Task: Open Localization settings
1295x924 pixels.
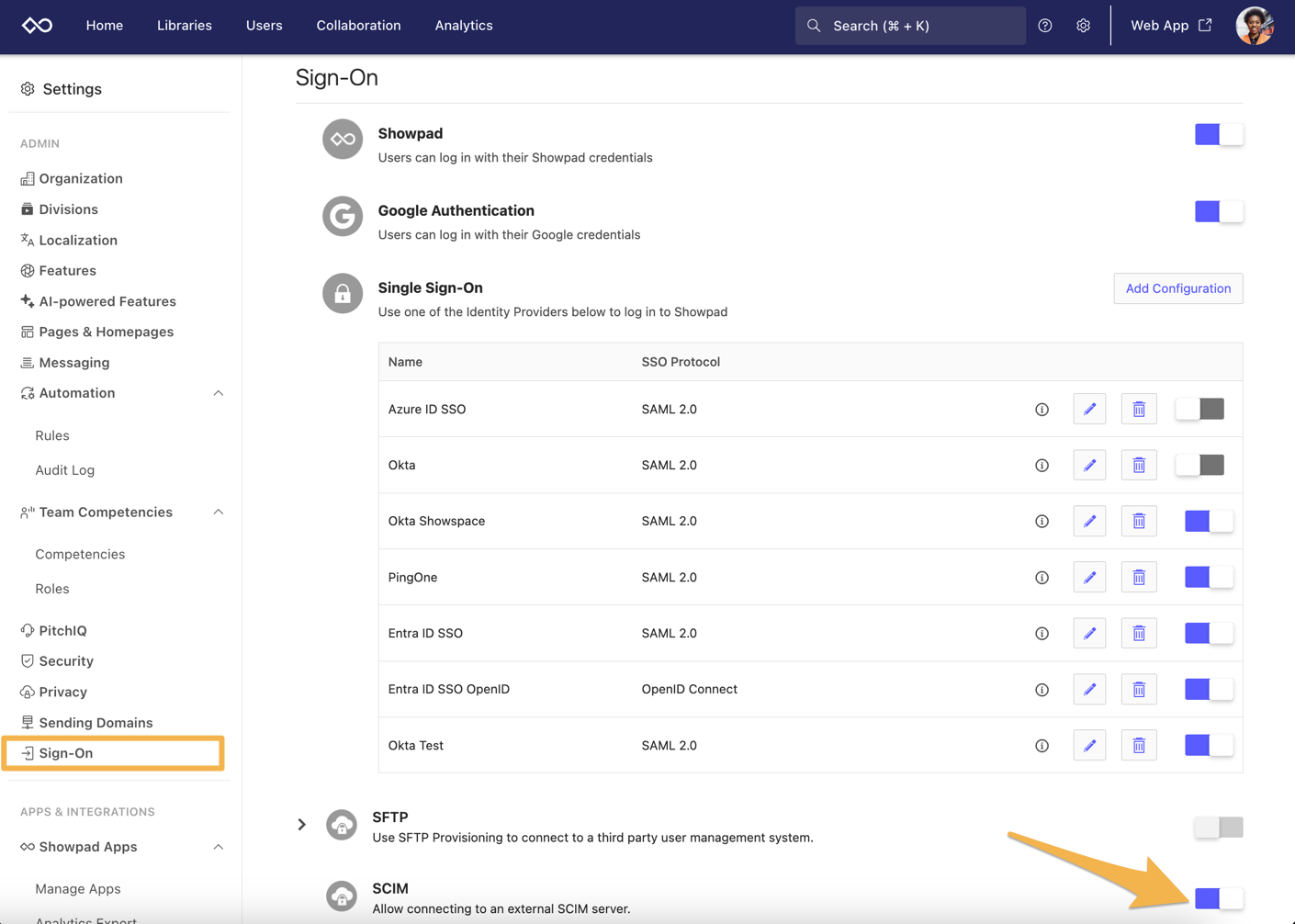Action: 69,241
